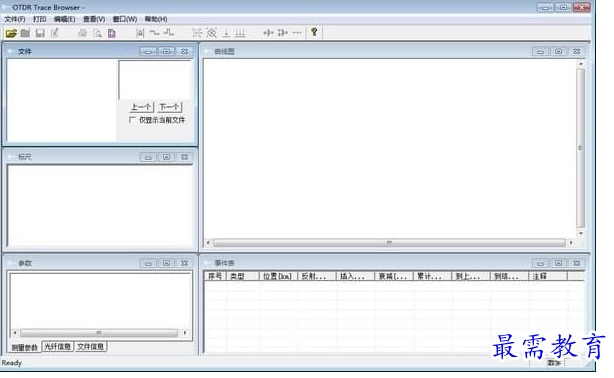Click the curve panel vertical scrollbar thumb
This screenshot has width=614, height=378.
(580, 148)
